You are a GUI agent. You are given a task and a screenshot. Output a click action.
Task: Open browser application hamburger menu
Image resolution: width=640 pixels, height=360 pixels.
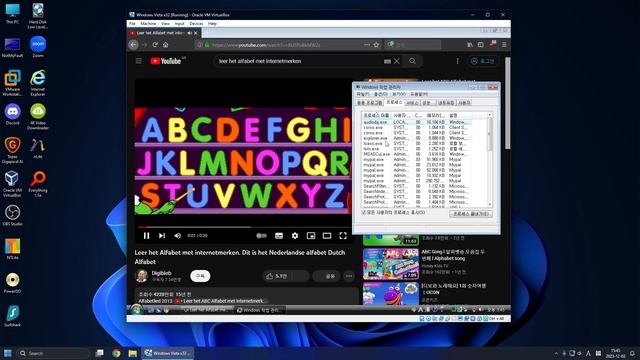(x=504, y=44)
